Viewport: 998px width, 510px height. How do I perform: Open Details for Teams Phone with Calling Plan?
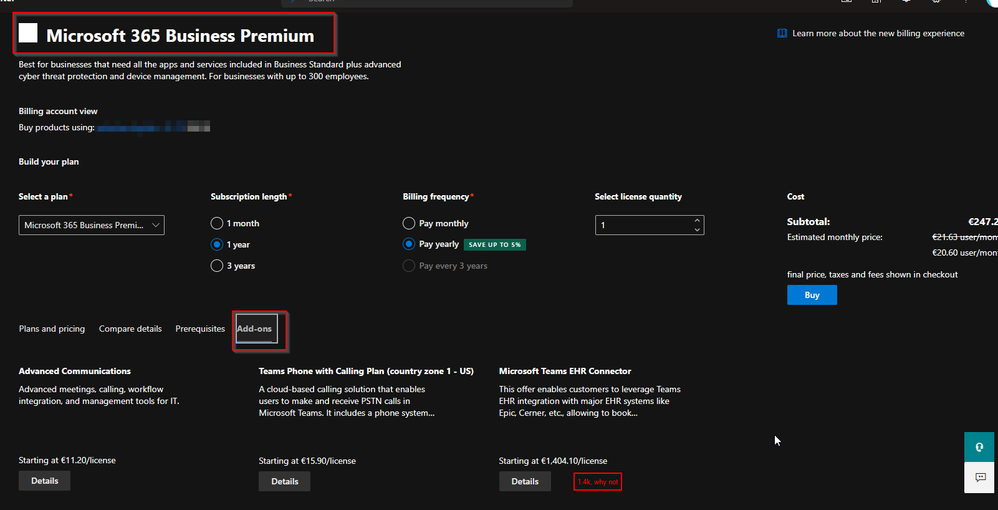(285, 481)
